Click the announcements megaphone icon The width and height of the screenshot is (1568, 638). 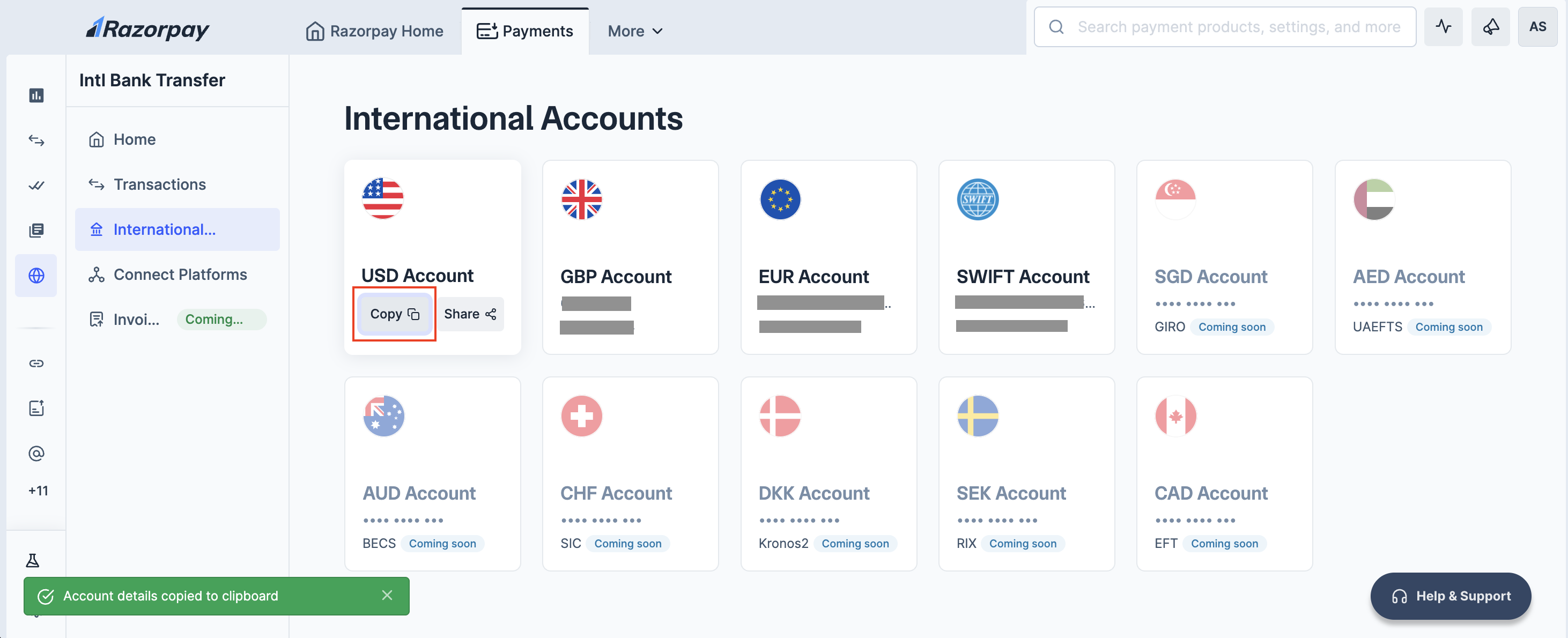(x=1491, y=26)
